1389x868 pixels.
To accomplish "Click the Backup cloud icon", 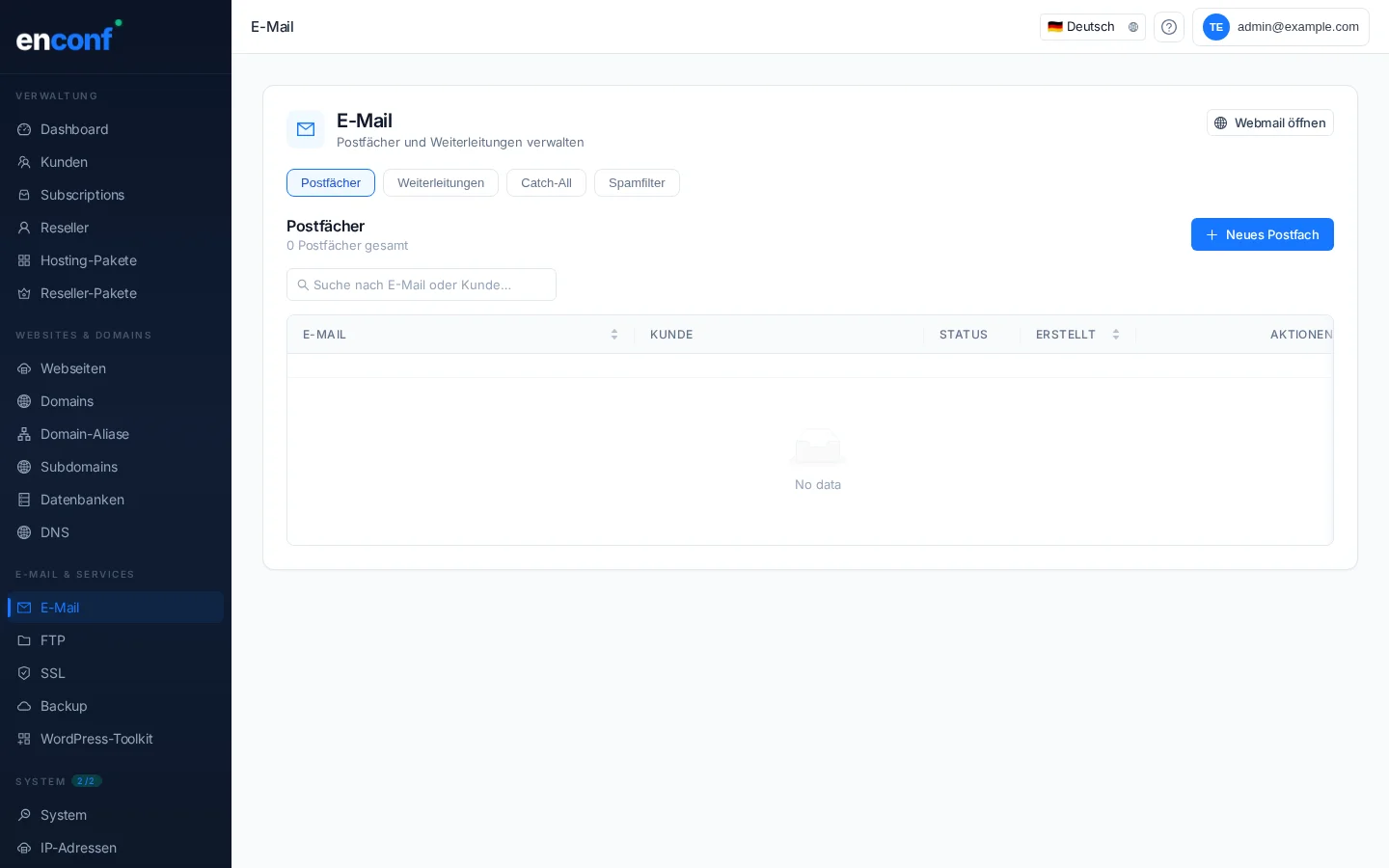I will tap(24, 706).
